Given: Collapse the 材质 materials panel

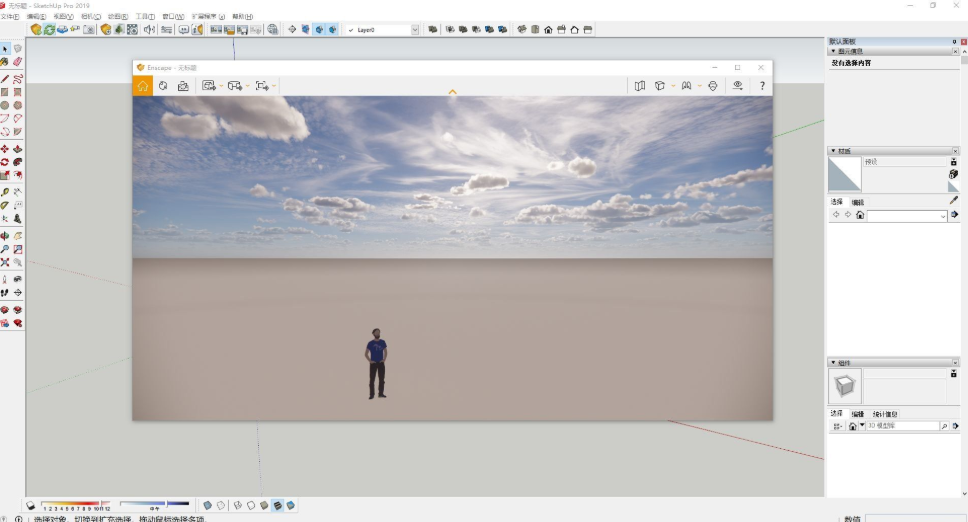Looking at the screenshot, I should click(x=833, y=151).
